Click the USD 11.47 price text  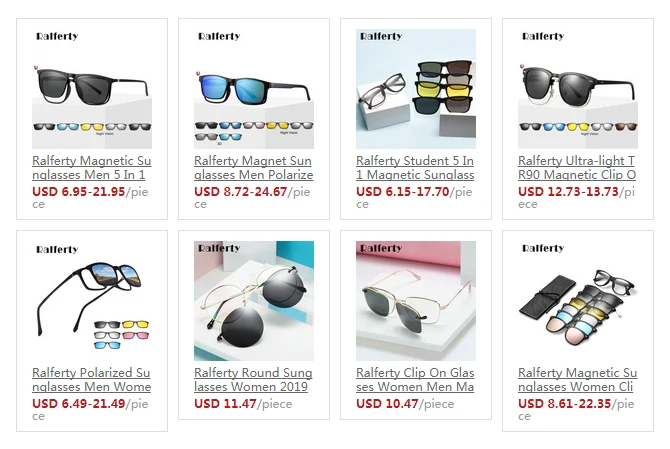coord(225,404)
